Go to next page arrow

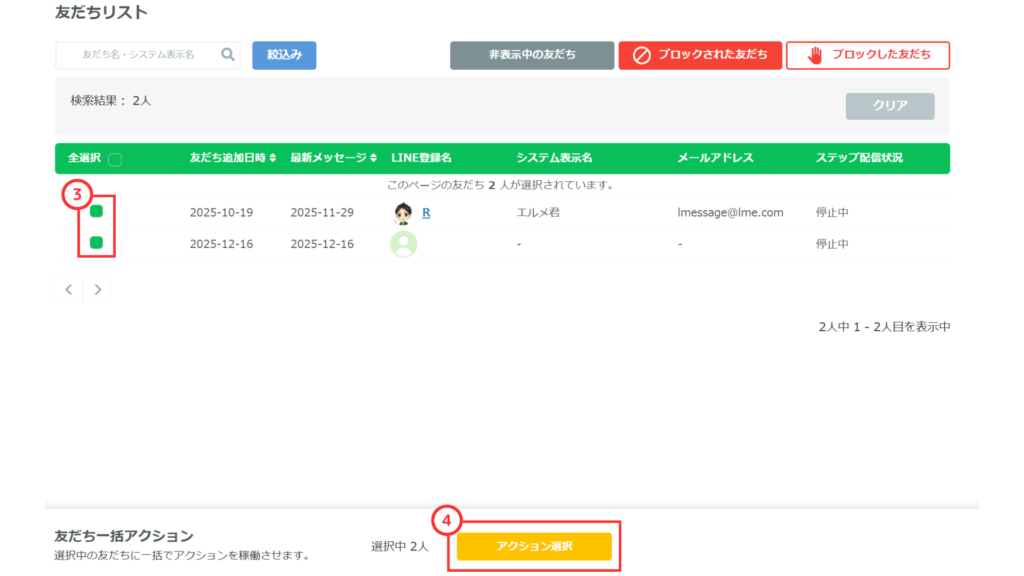pyautogui.click(x=97, y=290)
